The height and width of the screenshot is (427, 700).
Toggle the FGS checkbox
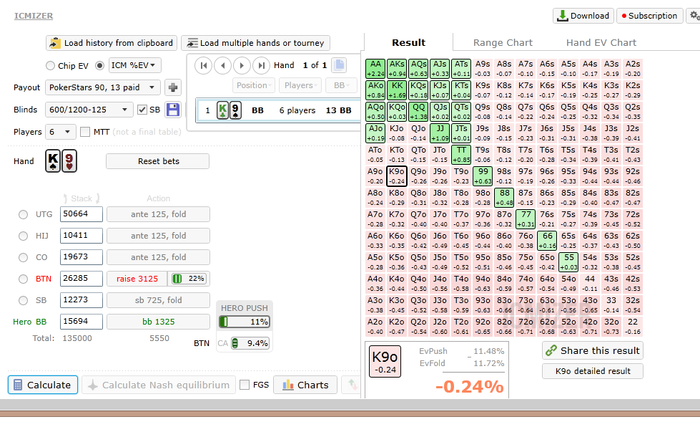(244, 385)
